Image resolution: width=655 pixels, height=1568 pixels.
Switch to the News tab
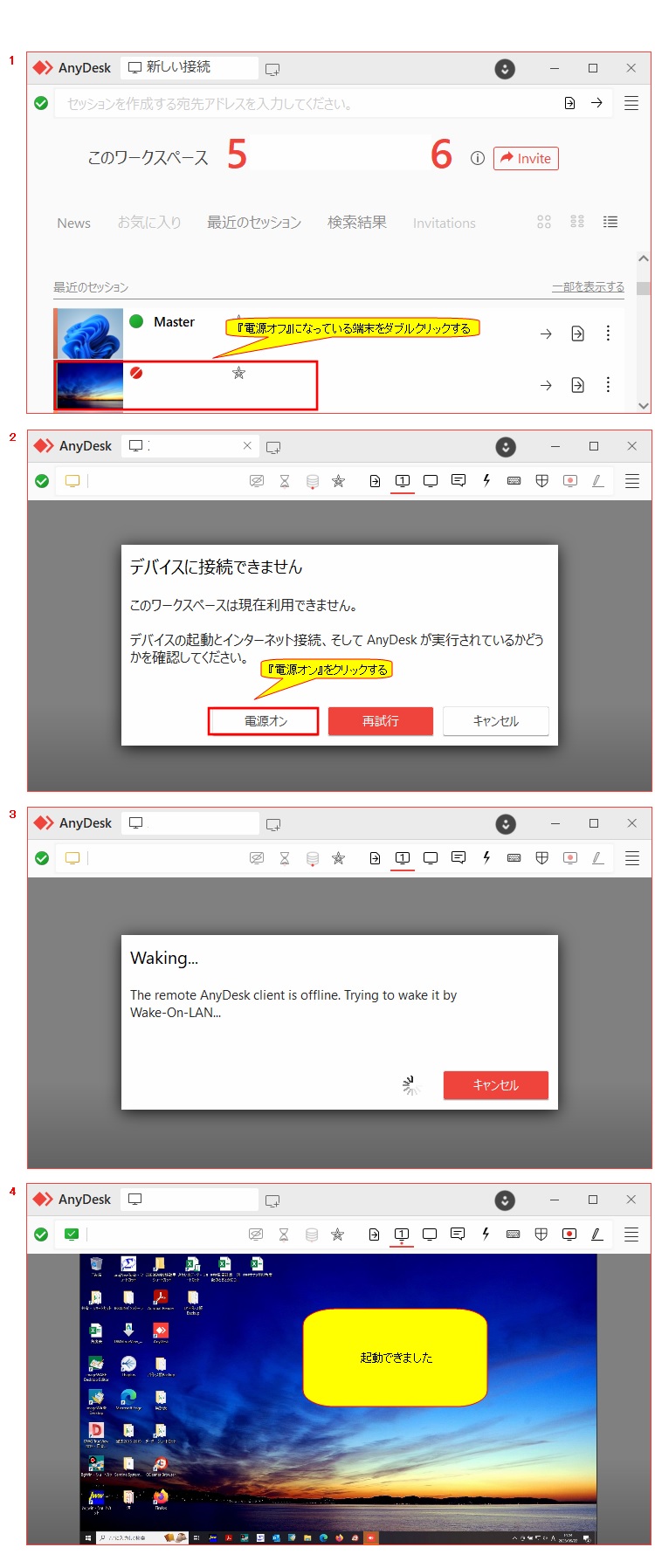click(73, 223)
